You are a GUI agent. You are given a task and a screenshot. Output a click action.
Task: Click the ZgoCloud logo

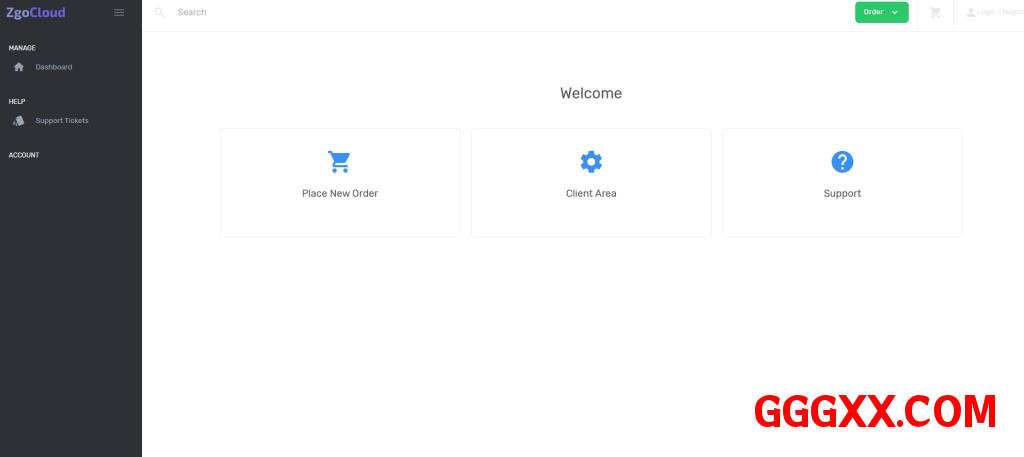[36, 13]
